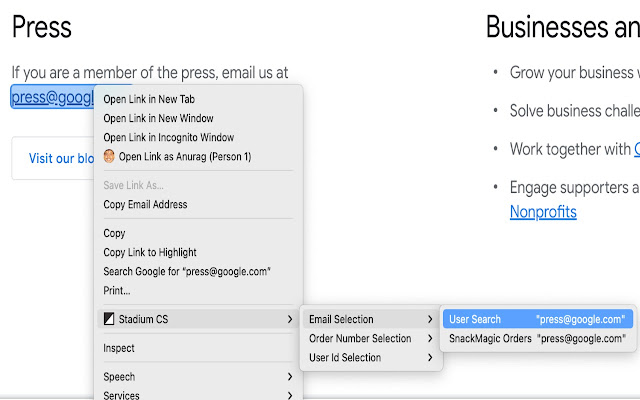Open the Visit our blog button
This screenshot has width=640, height=400.
53,158
